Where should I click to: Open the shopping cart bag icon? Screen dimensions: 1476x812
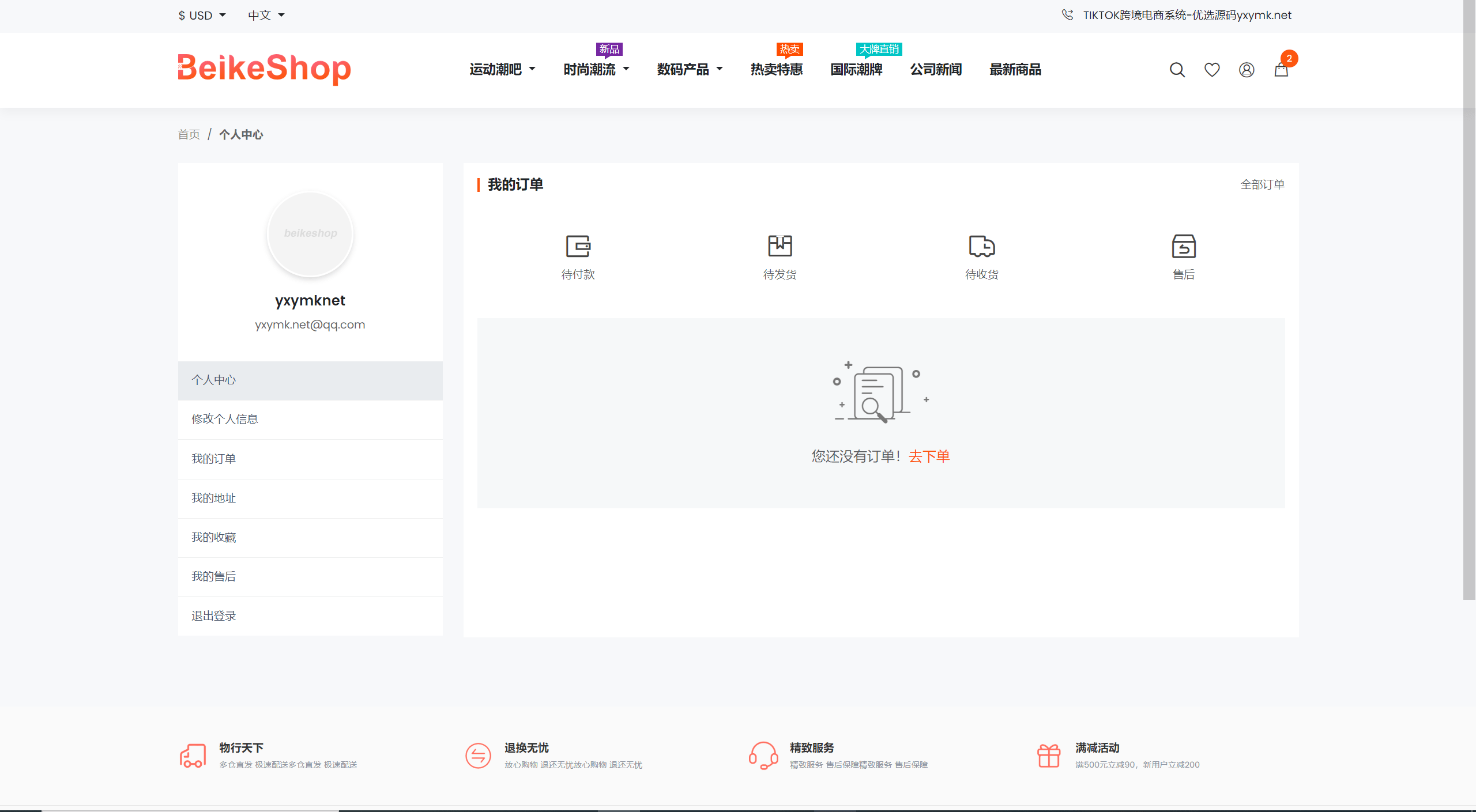(1281, 70)
